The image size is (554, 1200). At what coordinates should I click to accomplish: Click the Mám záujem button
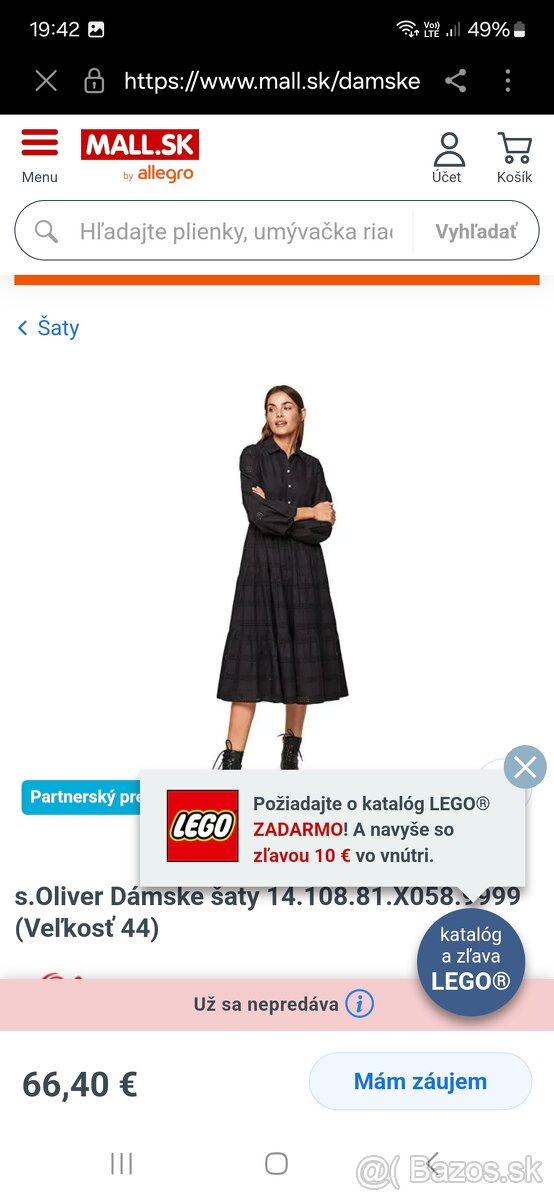point(420,1081)
